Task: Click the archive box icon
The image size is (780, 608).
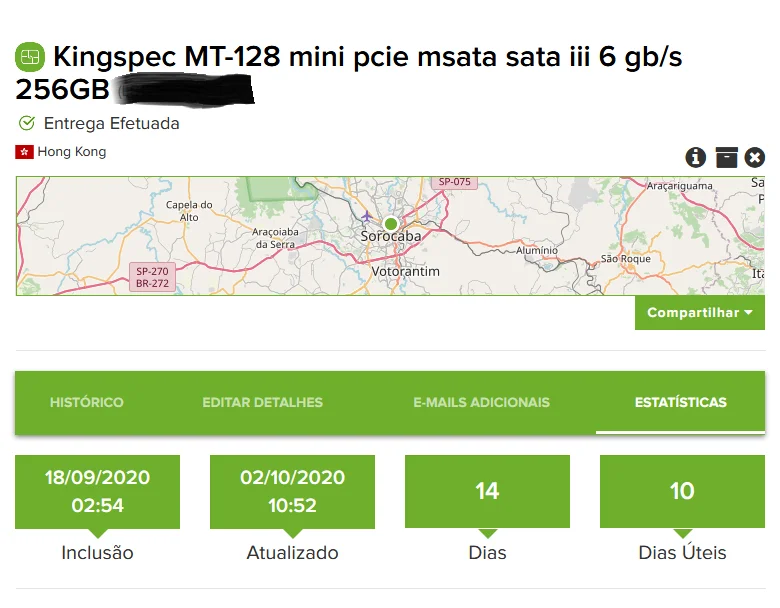Action: point(727,157)
